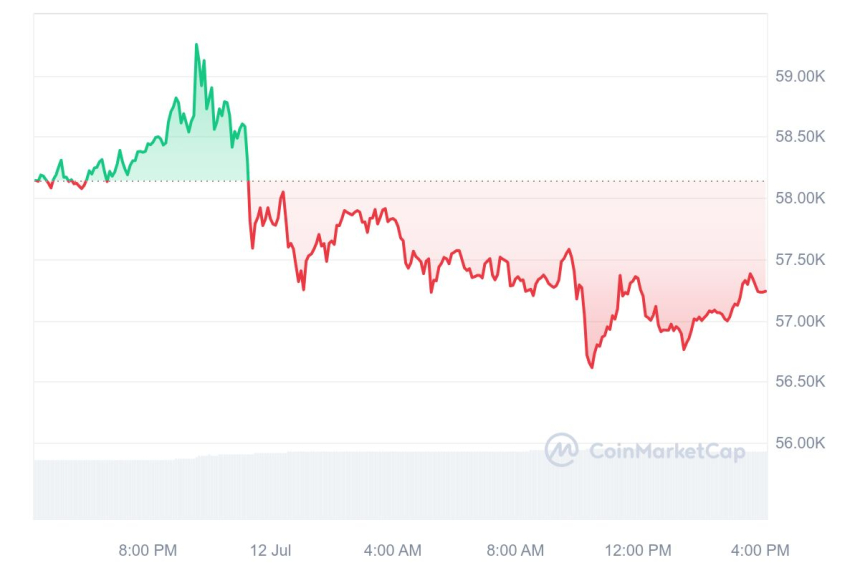Click the right end of the red price line

click(x=765, y=291)
